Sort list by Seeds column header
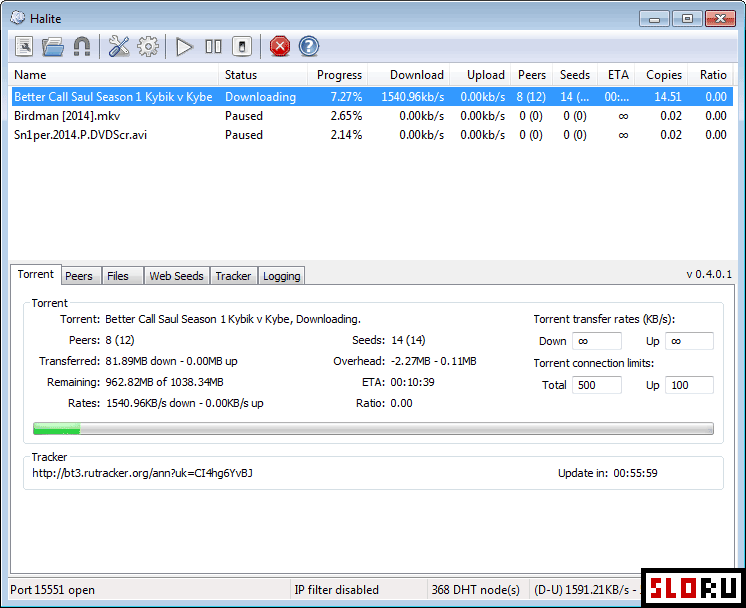 tap(575, 75)
